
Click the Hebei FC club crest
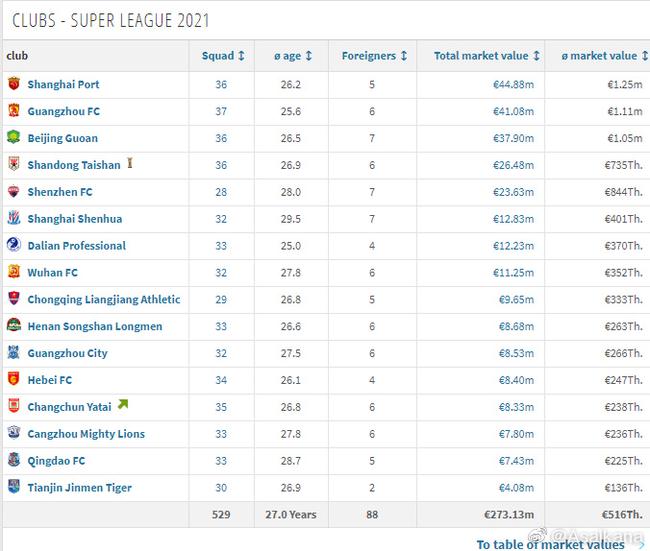[14, 379]
